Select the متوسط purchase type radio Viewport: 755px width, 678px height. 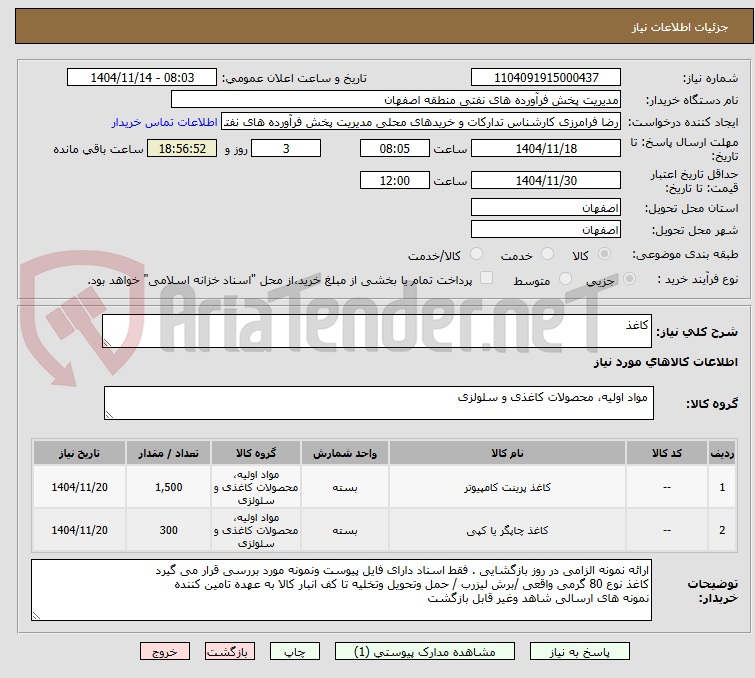[565, 279]
